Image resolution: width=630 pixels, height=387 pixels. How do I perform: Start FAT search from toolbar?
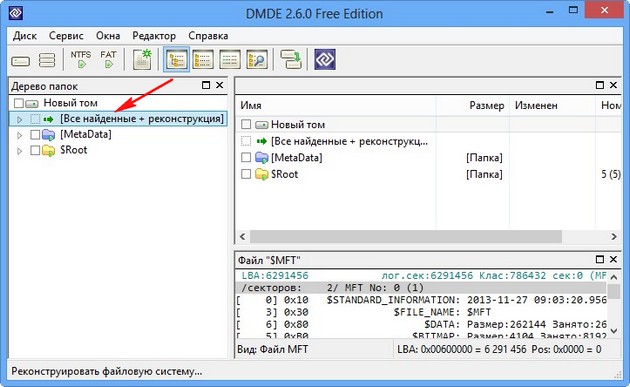click(108, 59)
